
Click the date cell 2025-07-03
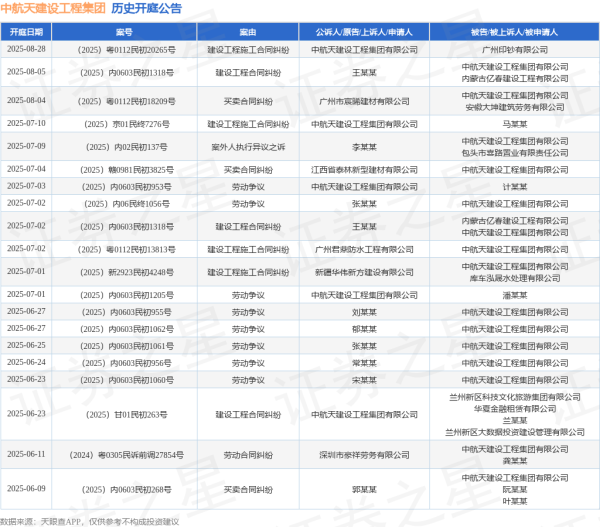(x=26, y=186)
